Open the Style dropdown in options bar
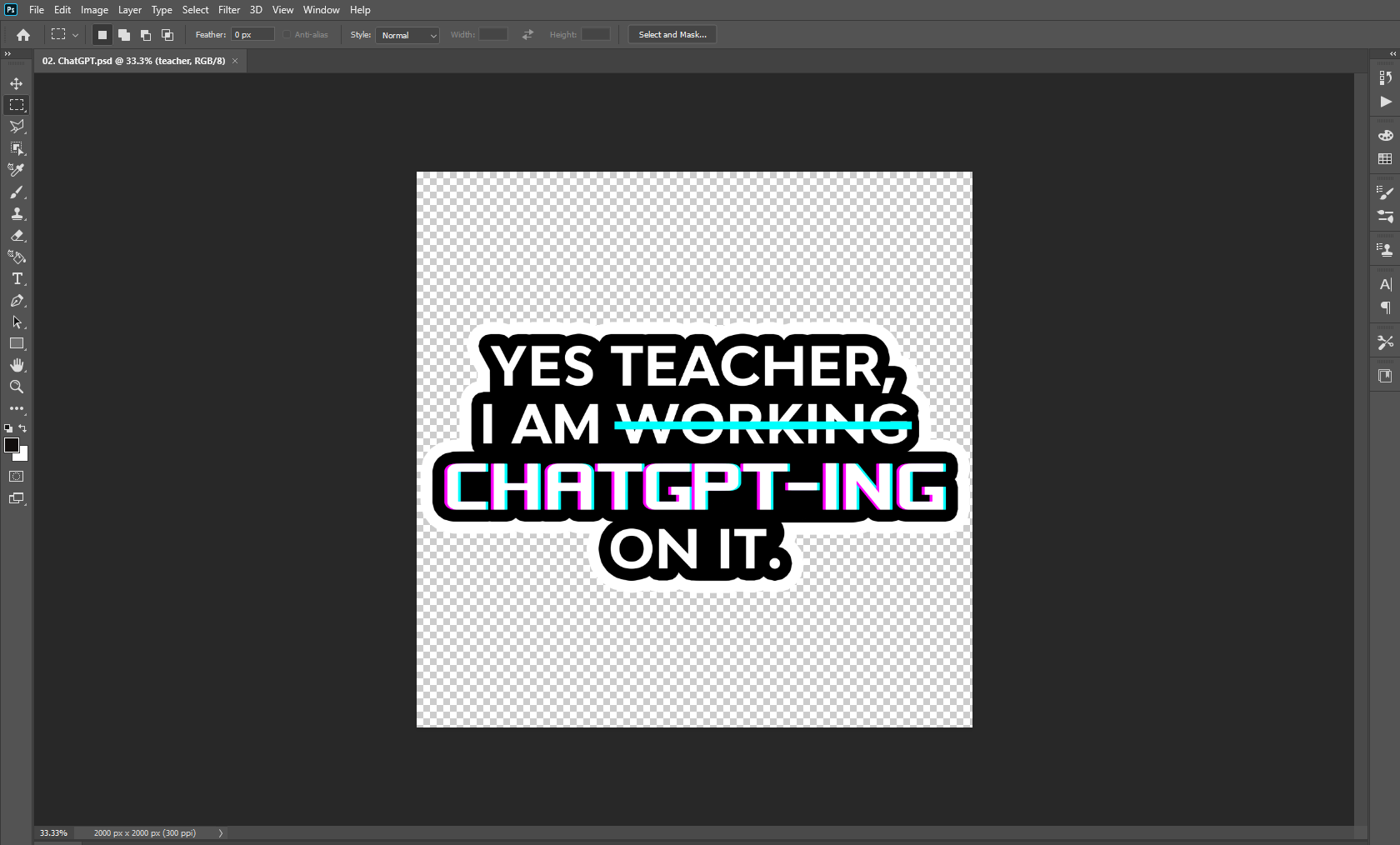Screen dimensions: 1400x845 [x=407, y=35]
